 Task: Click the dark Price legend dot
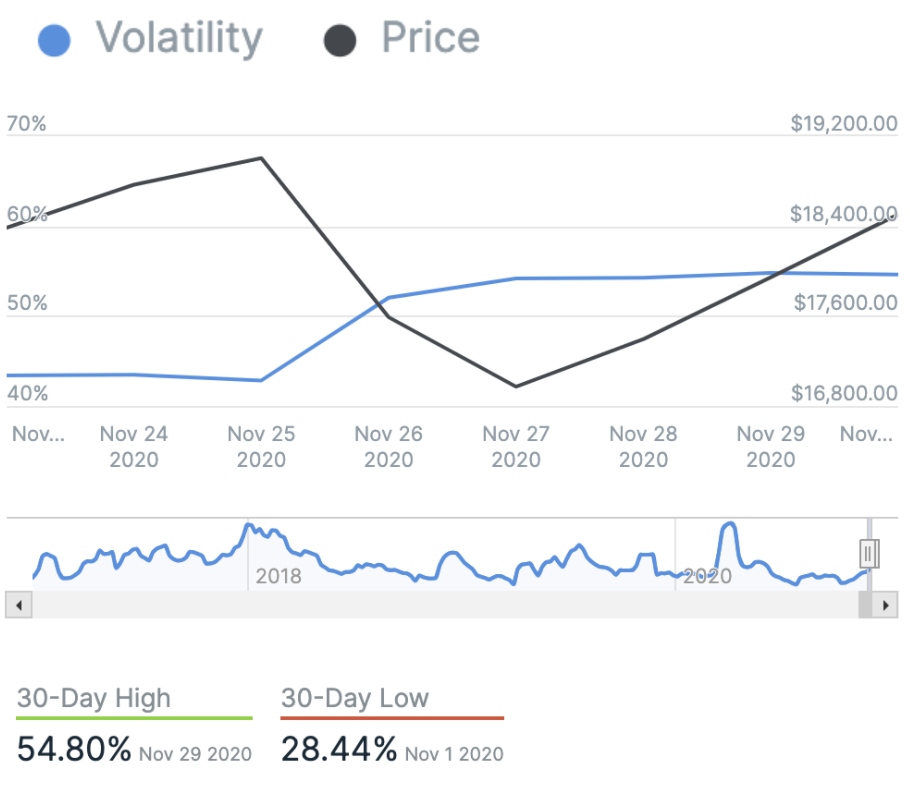tap(340, 42)
